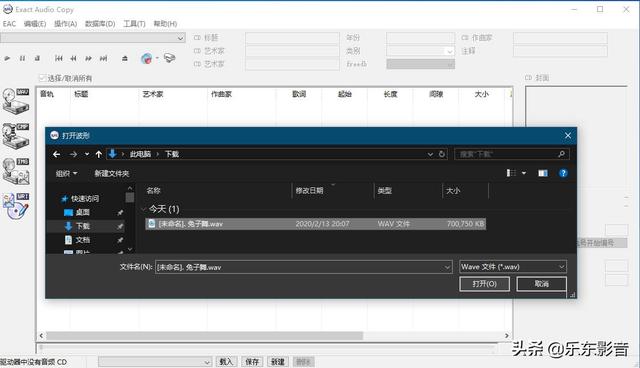Open the Edit (E) menu
Viewport: 640px width, 368px height.
click(x=35, y=24)
